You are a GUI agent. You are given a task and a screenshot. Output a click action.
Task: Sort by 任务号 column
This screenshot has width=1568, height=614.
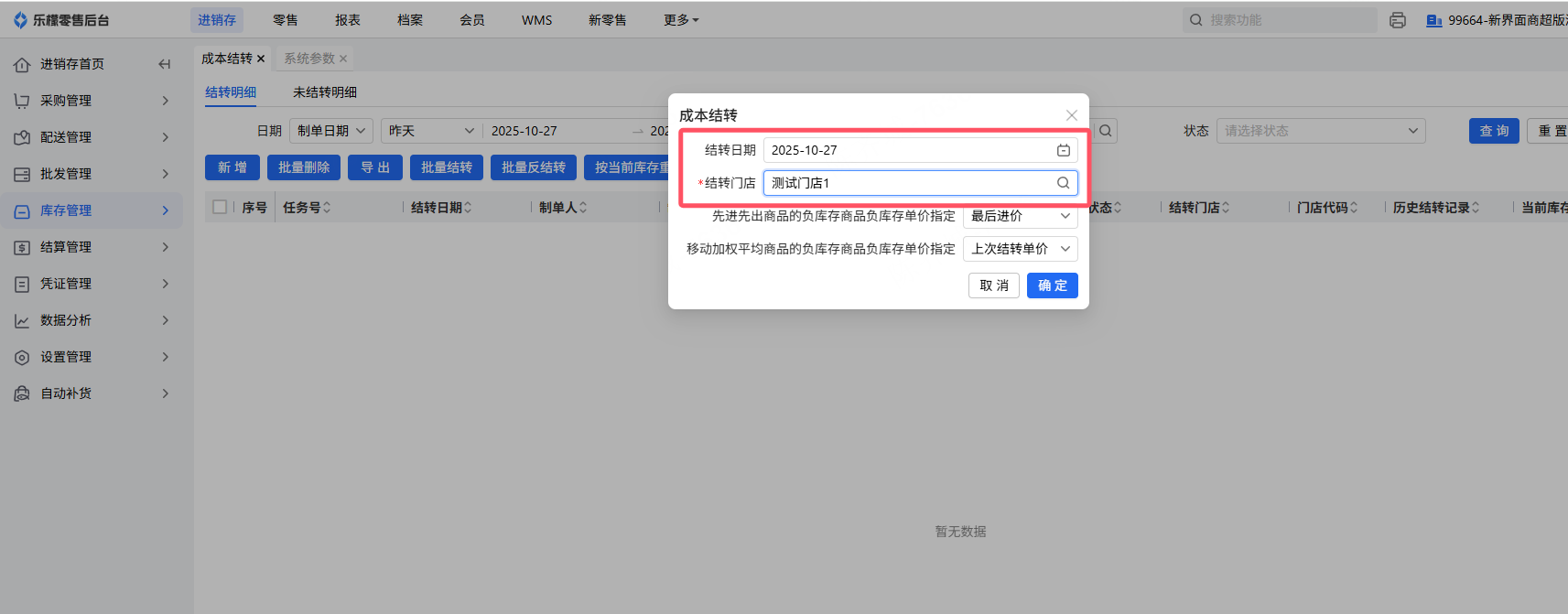[327, 208]
